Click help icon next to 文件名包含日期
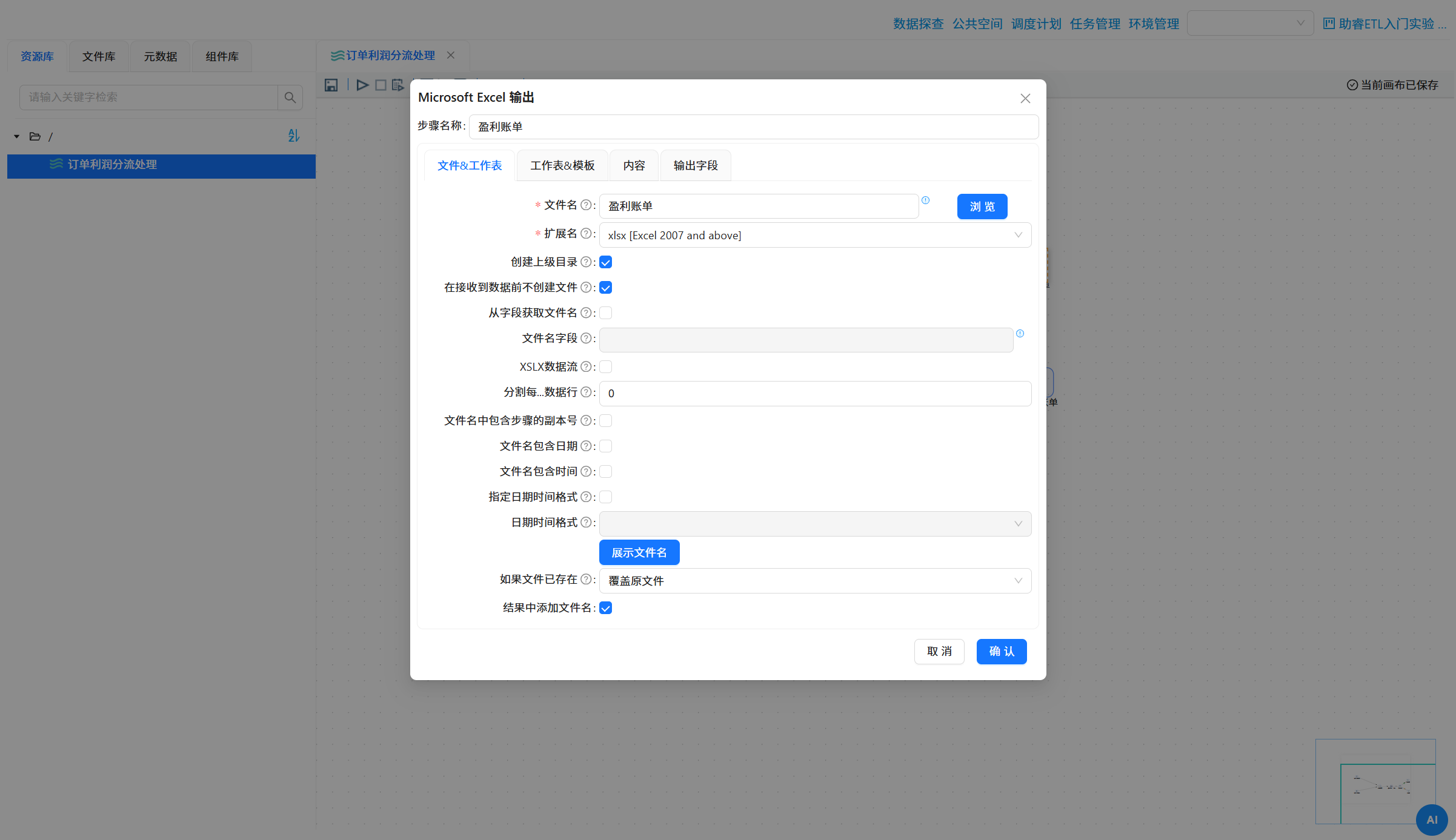 click(586, 446)
